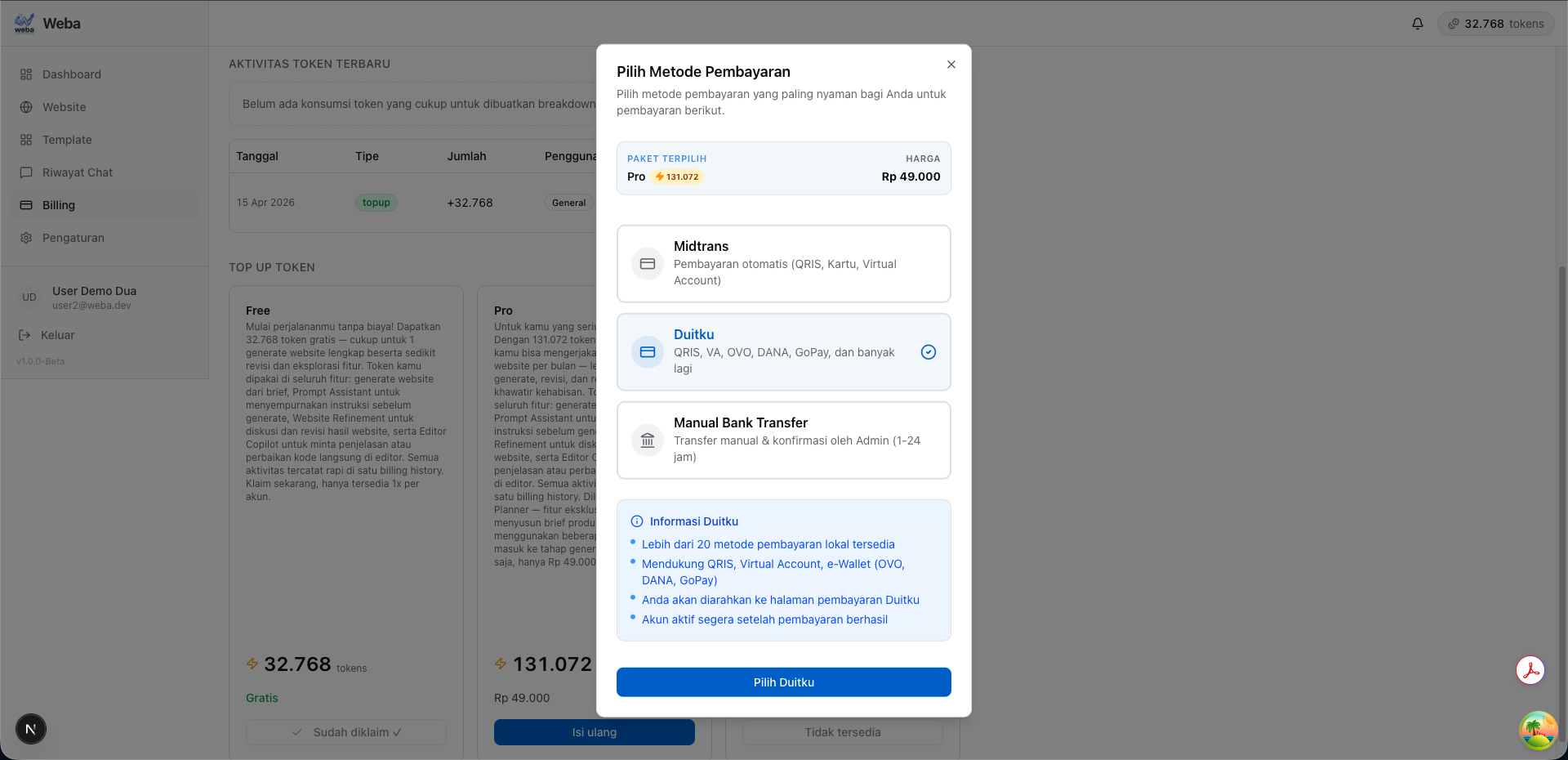Click the Gratis price label
Screen dimensions: 1568x760
point(262,698)
